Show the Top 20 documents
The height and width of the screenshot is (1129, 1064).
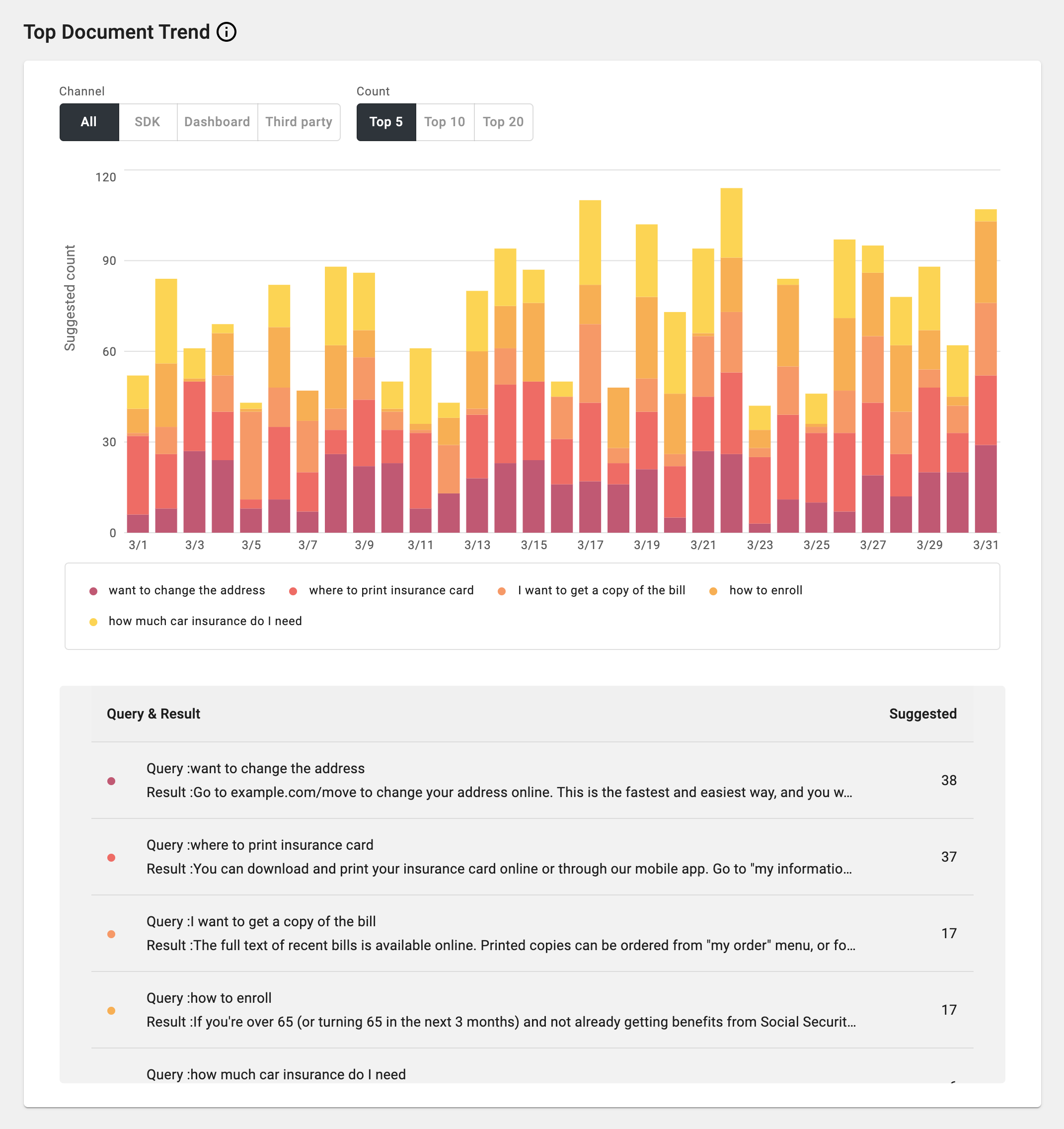(503, 122)
